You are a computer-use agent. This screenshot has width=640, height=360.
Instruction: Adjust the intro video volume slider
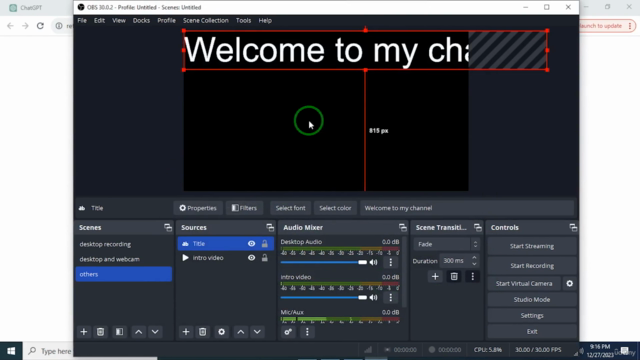point(324,298)
